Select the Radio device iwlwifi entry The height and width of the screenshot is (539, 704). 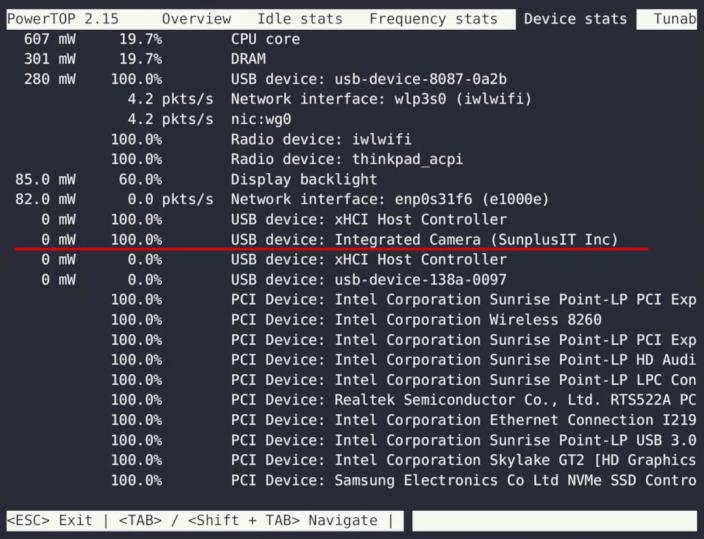(x=320, y=139)
